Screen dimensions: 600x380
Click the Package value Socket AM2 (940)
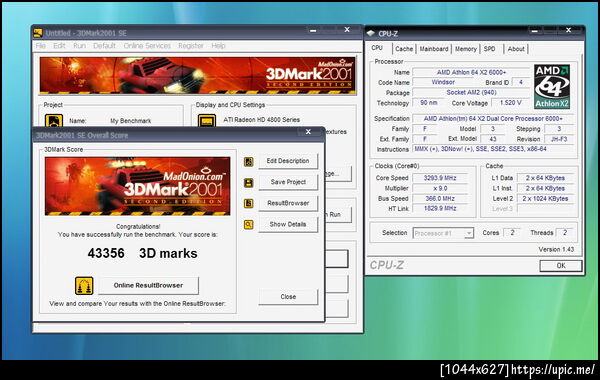[x=471, y=93]
